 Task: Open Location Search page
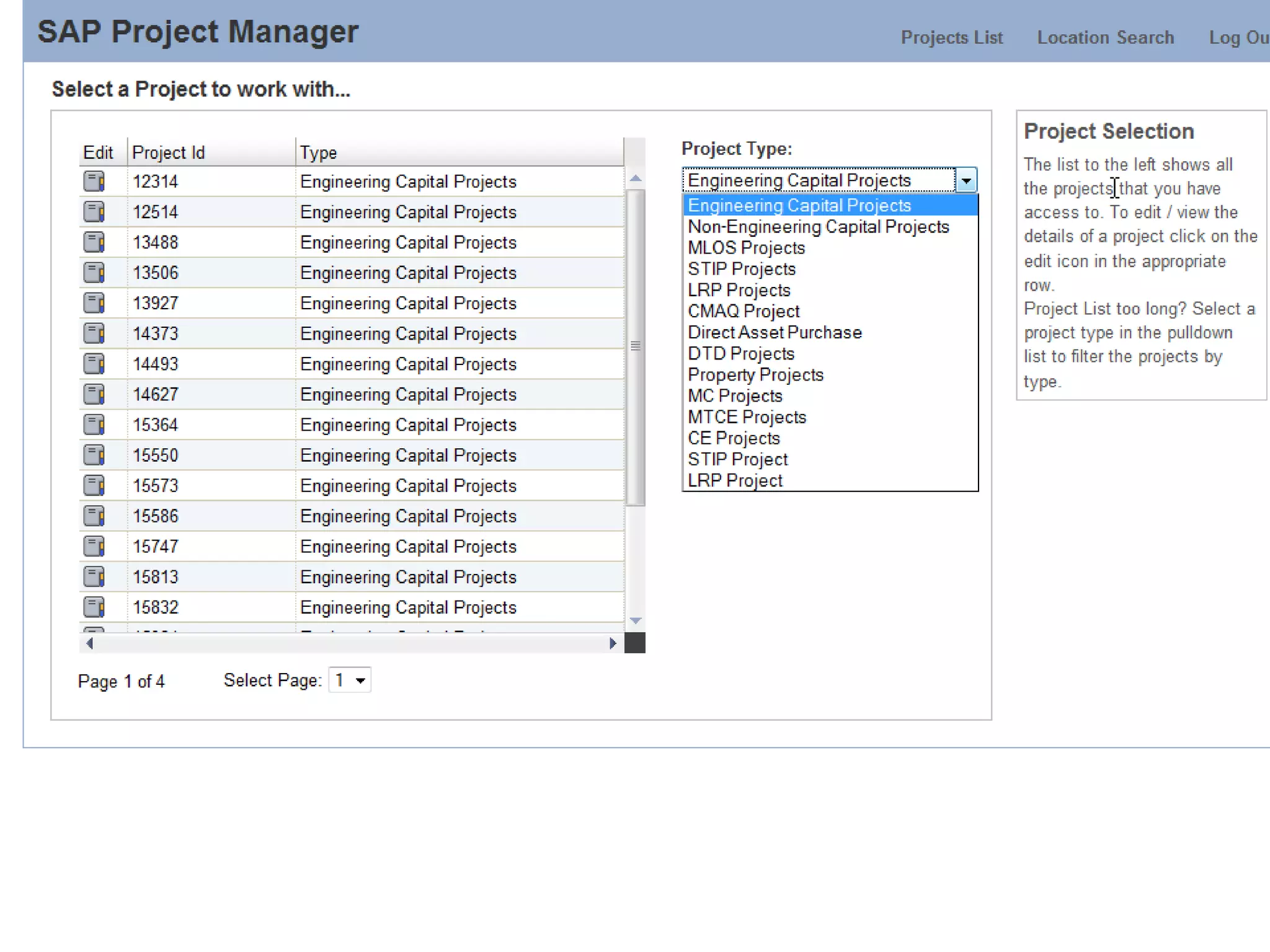coord(1105,38)
